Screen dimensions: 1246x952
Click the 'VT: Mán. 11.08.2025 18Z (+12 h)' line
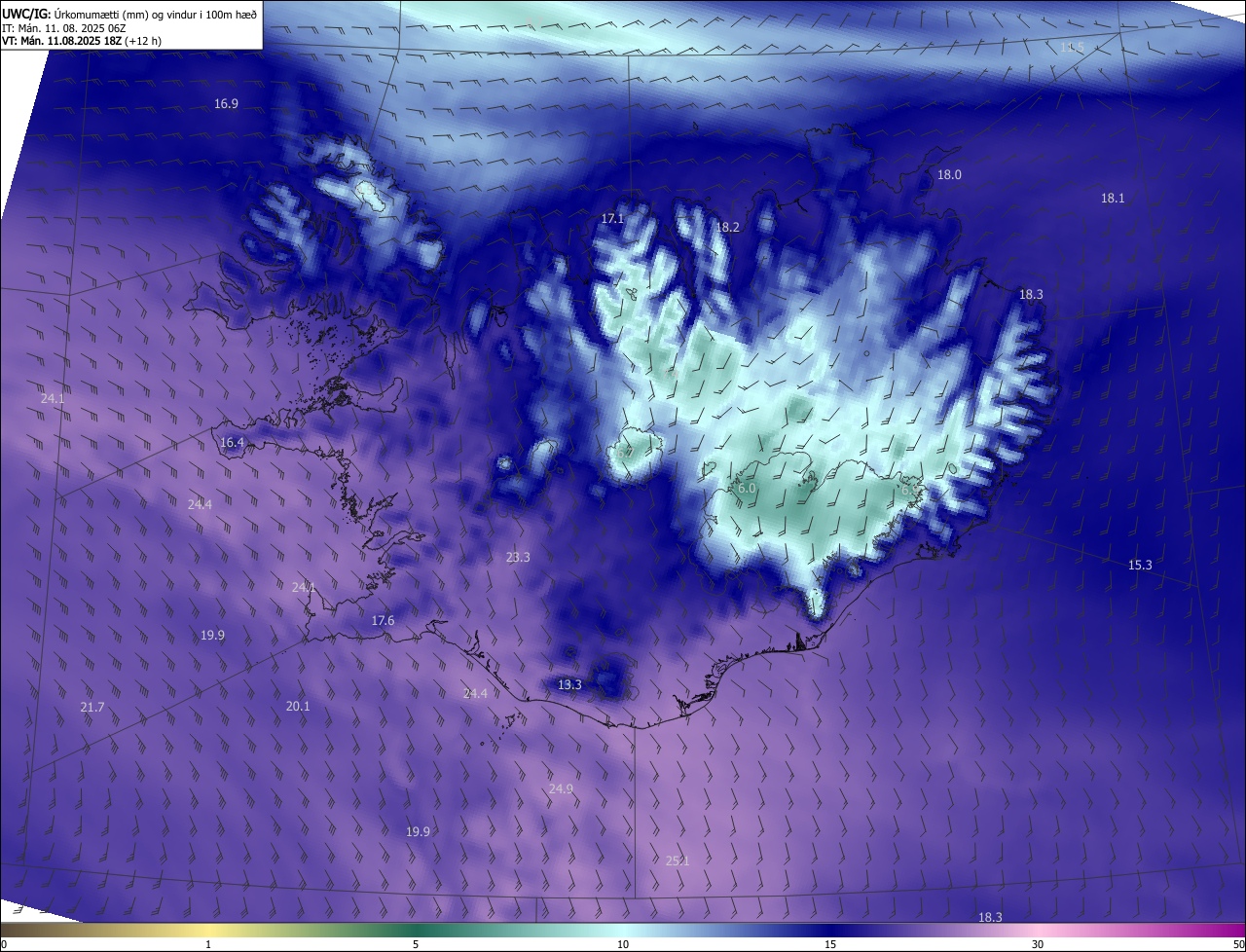83,40
